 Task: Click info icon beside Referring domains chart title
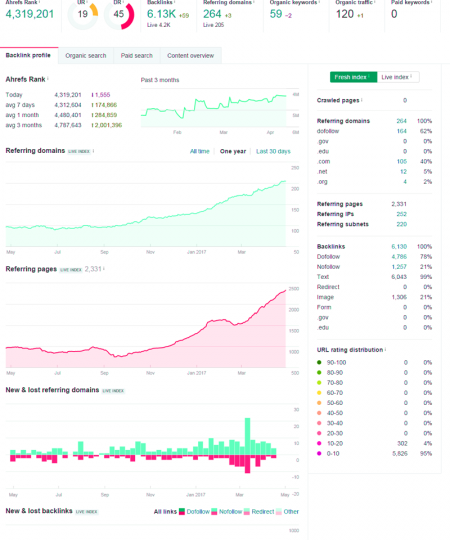93,151
